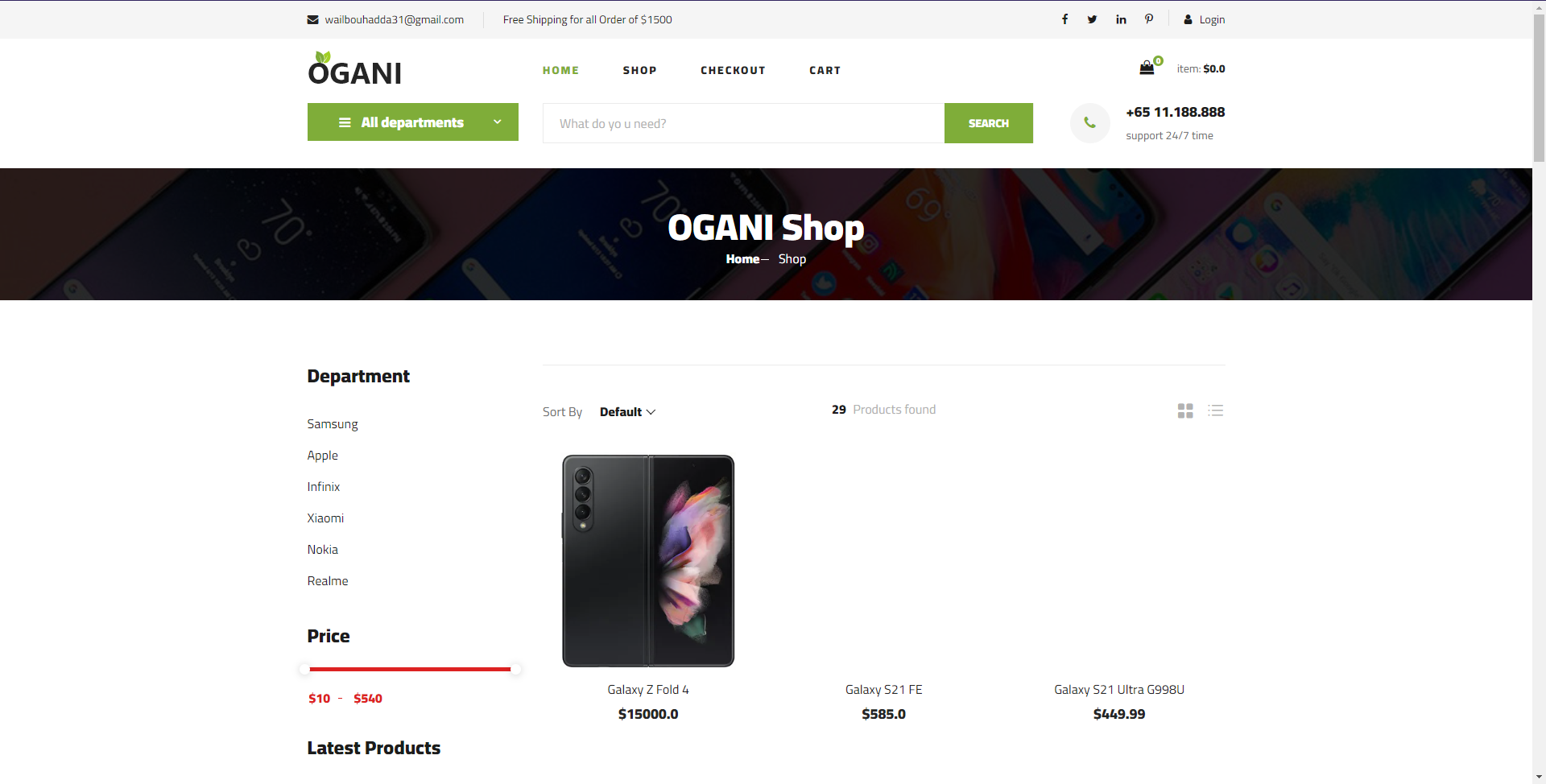1546x784 pixels.
Task: Open the Facebook page icon
Action: [1064, 19]
